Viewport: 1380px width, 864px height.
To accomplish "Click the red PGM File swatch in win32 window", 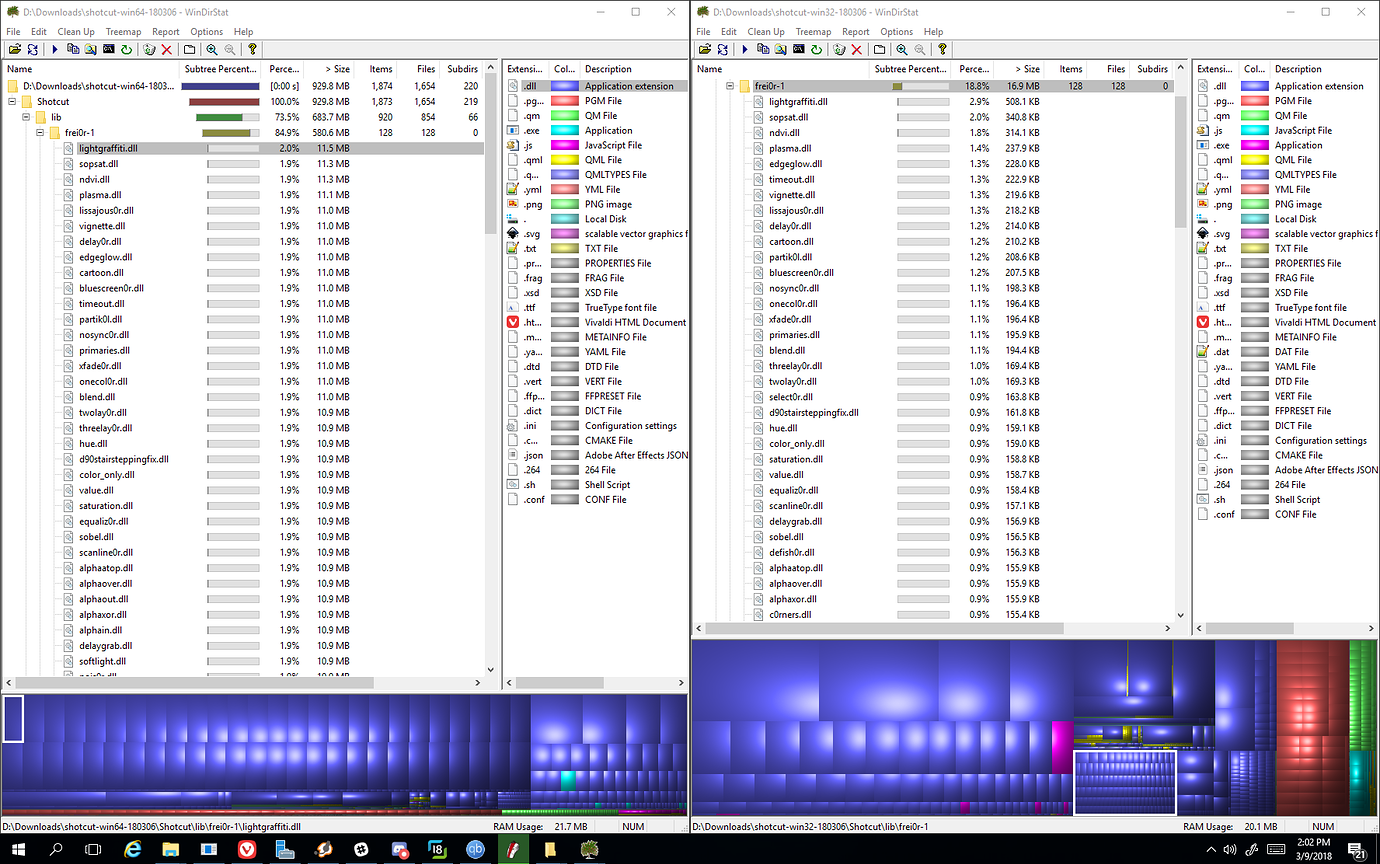I will point(1254,101).
